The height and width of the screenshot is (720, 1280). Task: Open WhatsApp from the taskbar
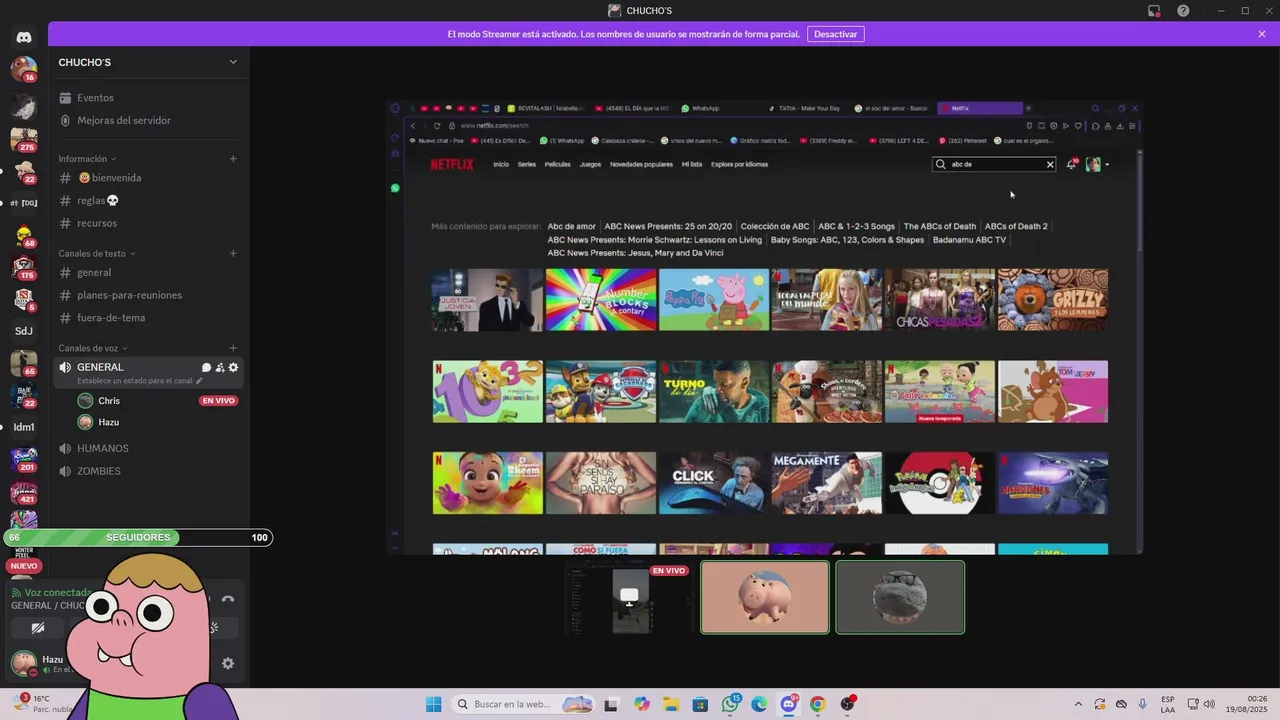point(730,704)
